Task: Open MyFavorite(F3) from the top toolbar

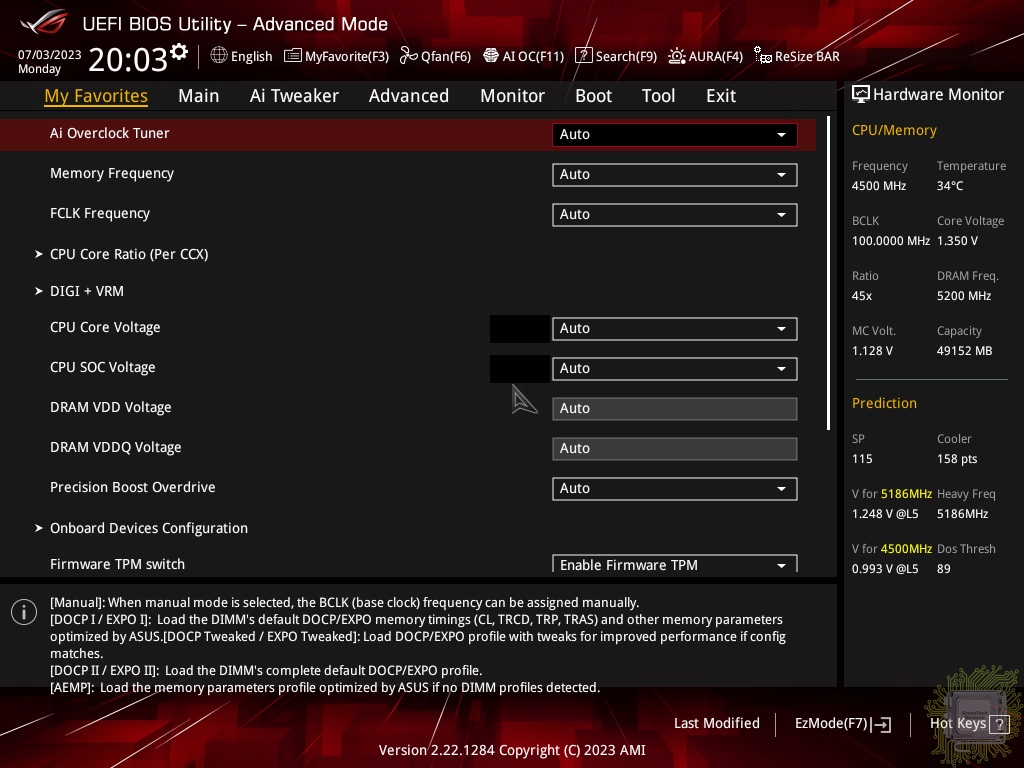Action: (x=336, y=56)
